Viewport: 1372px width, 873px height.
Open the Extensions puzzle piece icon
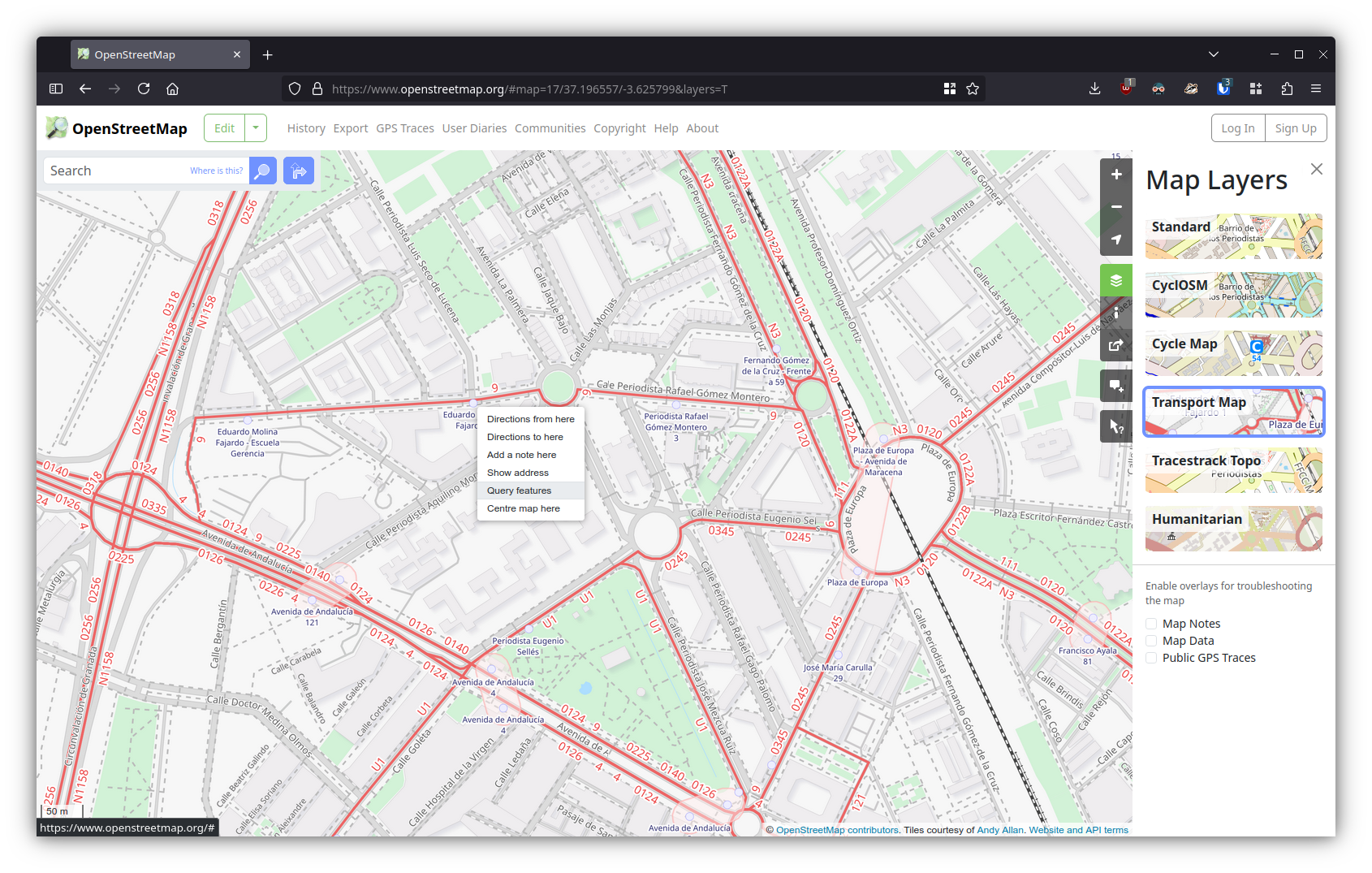1287,89
